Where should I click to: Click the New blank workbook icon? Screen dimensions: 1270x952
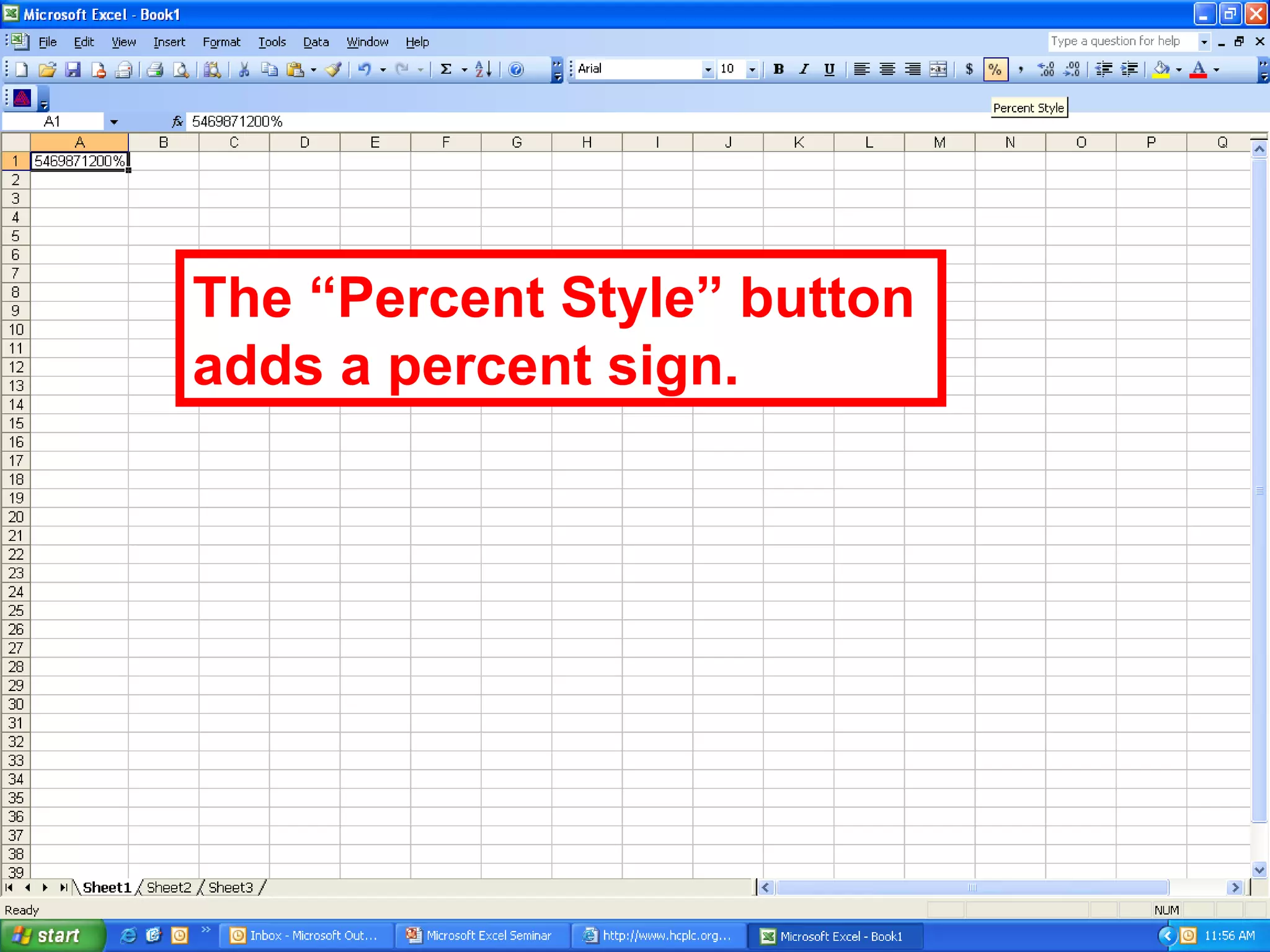[x=22, y=69]
